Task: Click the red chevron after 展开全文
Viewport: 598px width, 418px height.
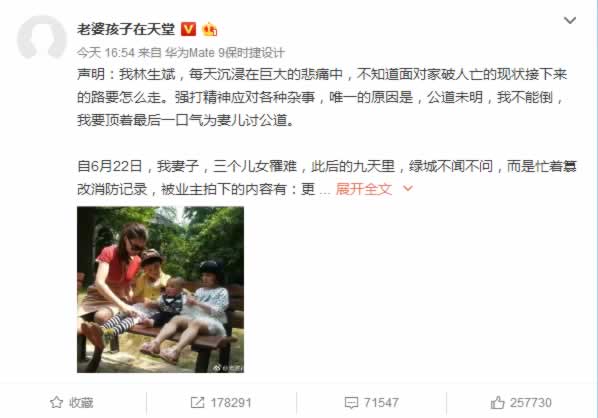Action: (408, 188)
